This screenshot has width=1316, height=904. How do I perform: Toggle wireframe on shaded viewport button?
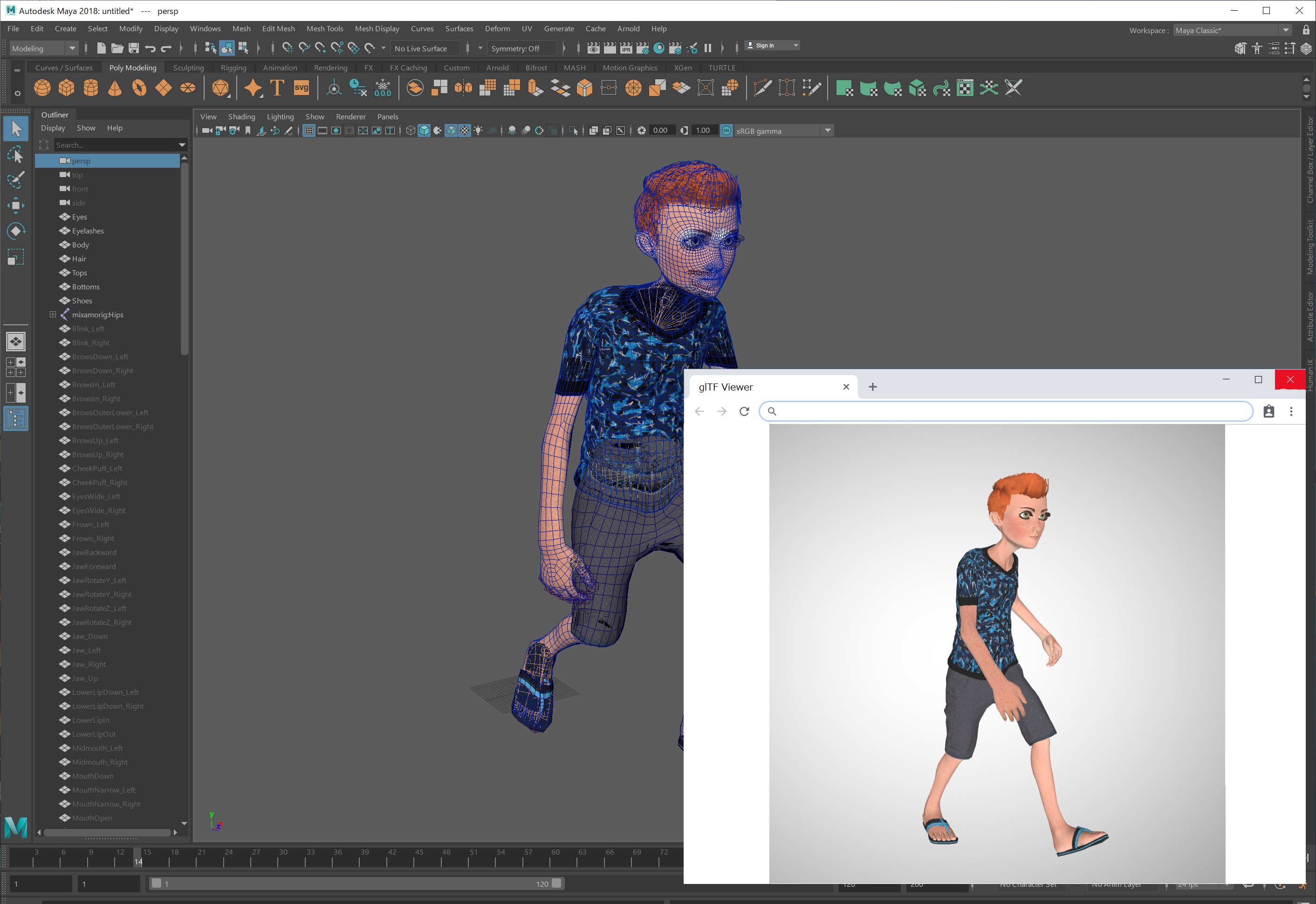click(451, 131)
